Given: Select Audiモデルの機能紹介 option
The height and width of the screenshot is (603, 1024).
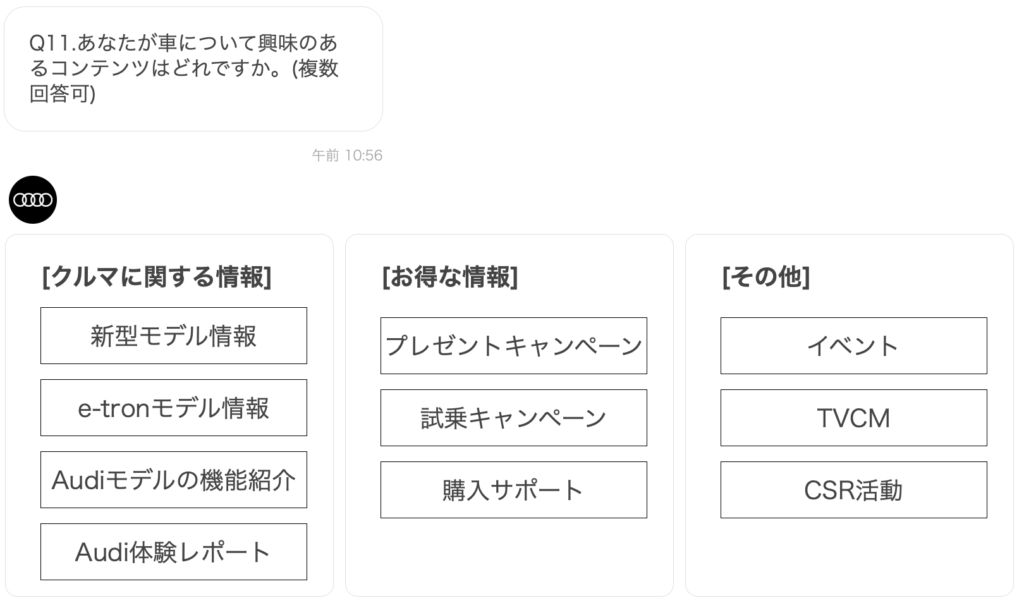Looking at the screenshot, I should 174,480.
